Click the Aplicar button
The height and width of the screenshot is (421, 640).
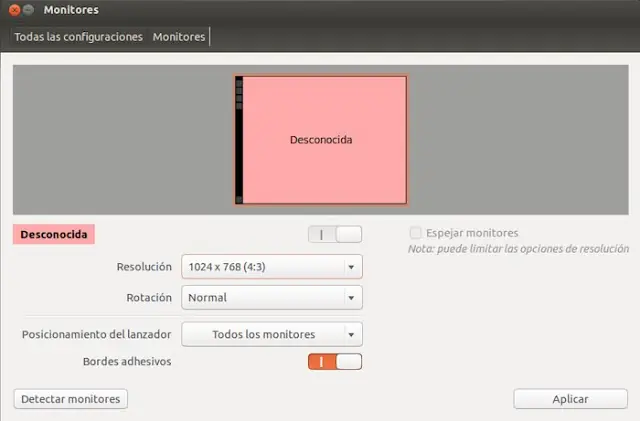coord(570,399)
